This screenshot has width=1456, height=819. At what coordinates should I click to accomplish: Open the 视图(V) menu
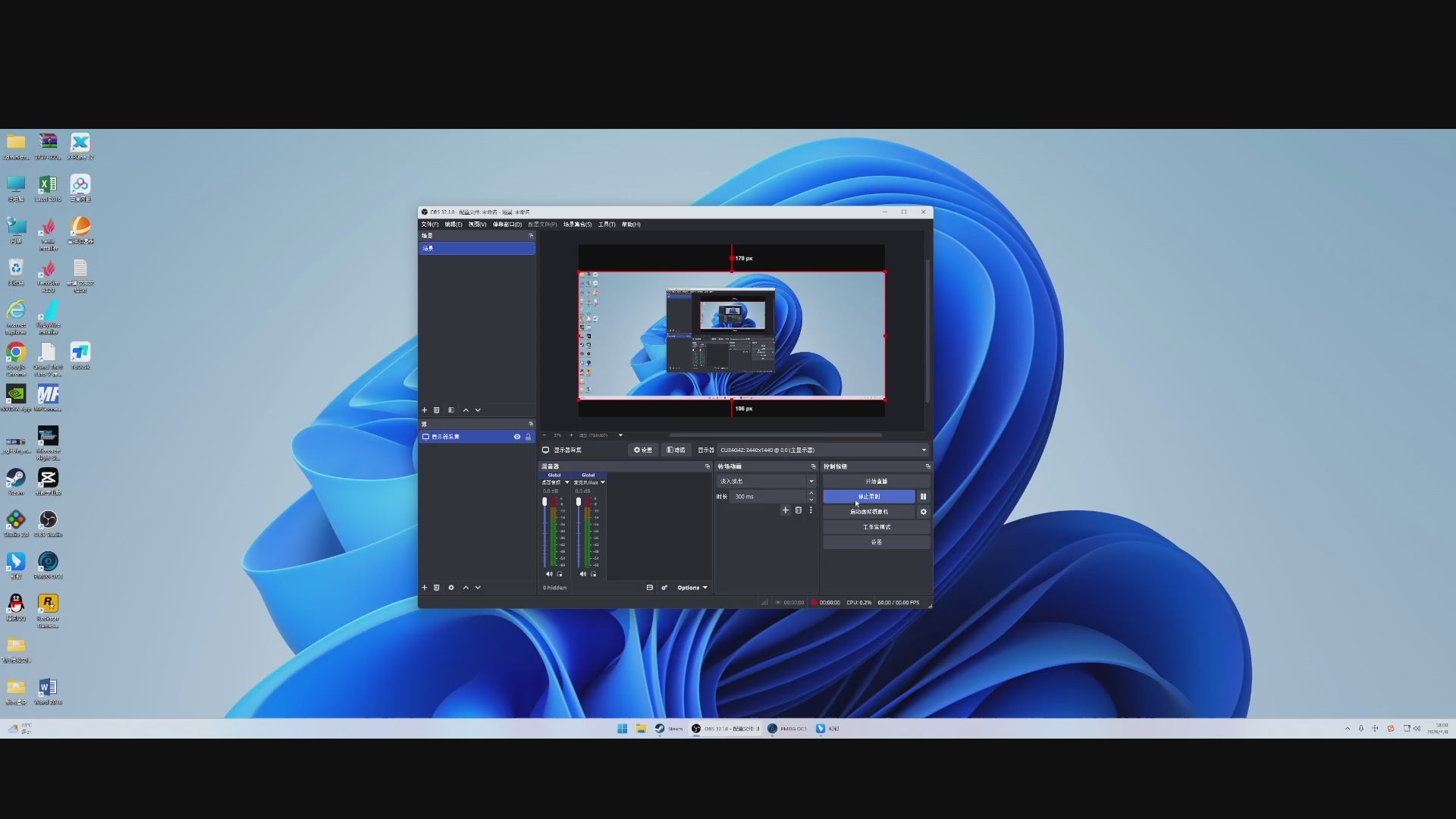tap(477, 224)
